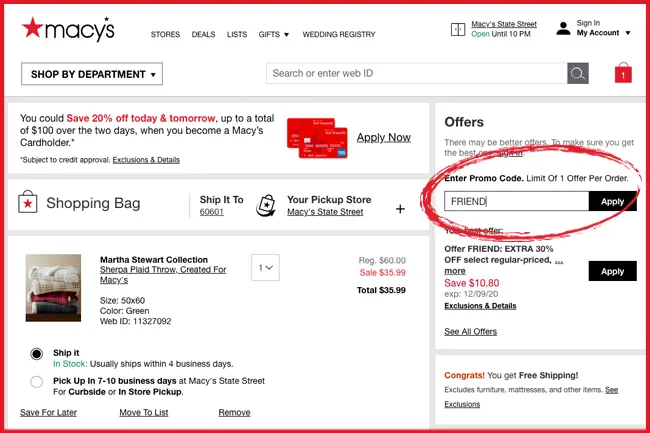Image resolution: width=650 pixels, height=433 pixels.
Task: Click the store locator icon
Action: tap(458, 29)
